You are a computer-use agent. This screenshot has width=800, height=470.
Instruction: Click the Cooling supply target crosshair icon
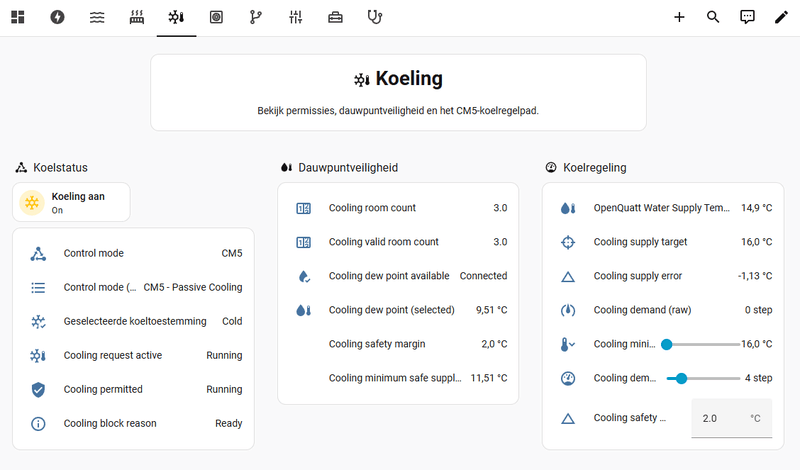point(568,242)
